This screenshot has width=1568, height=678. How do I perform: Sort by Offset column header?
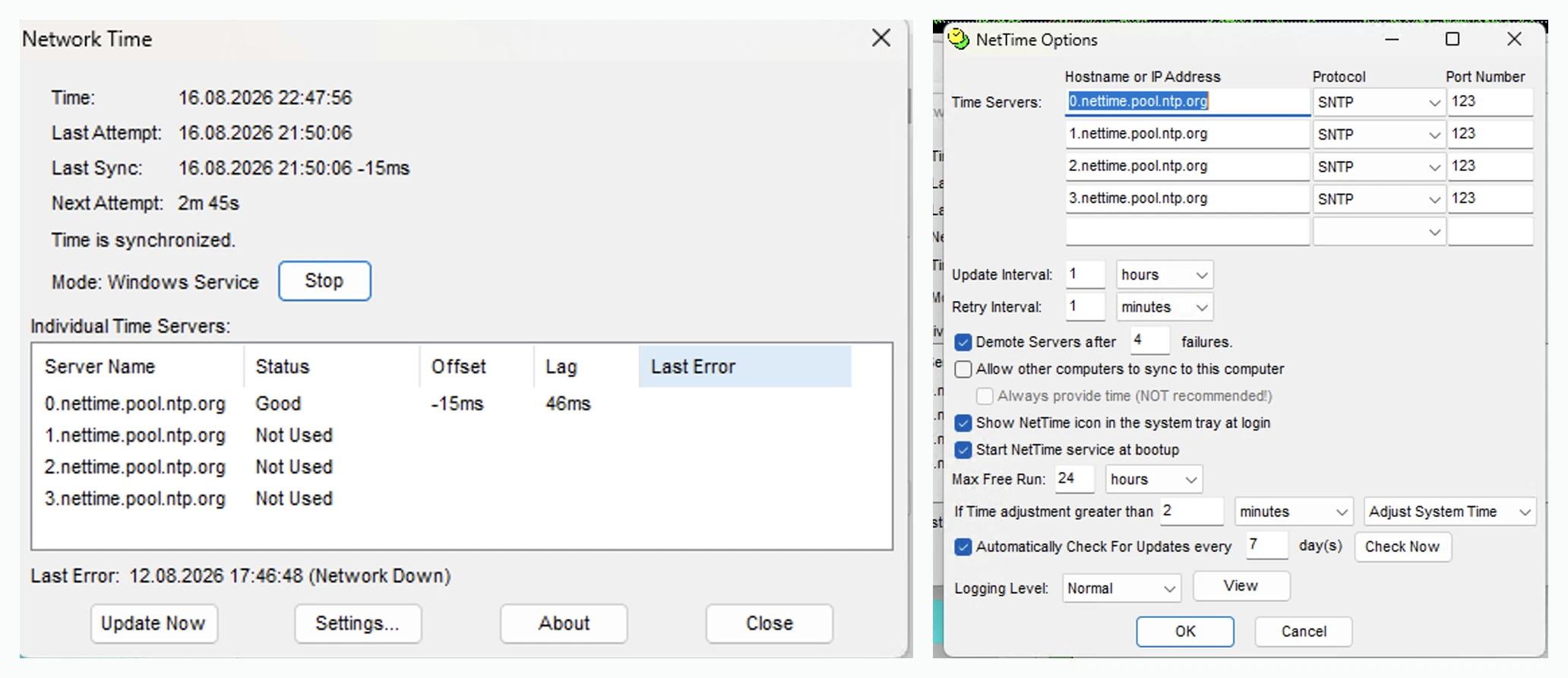(x=477, y=366)
